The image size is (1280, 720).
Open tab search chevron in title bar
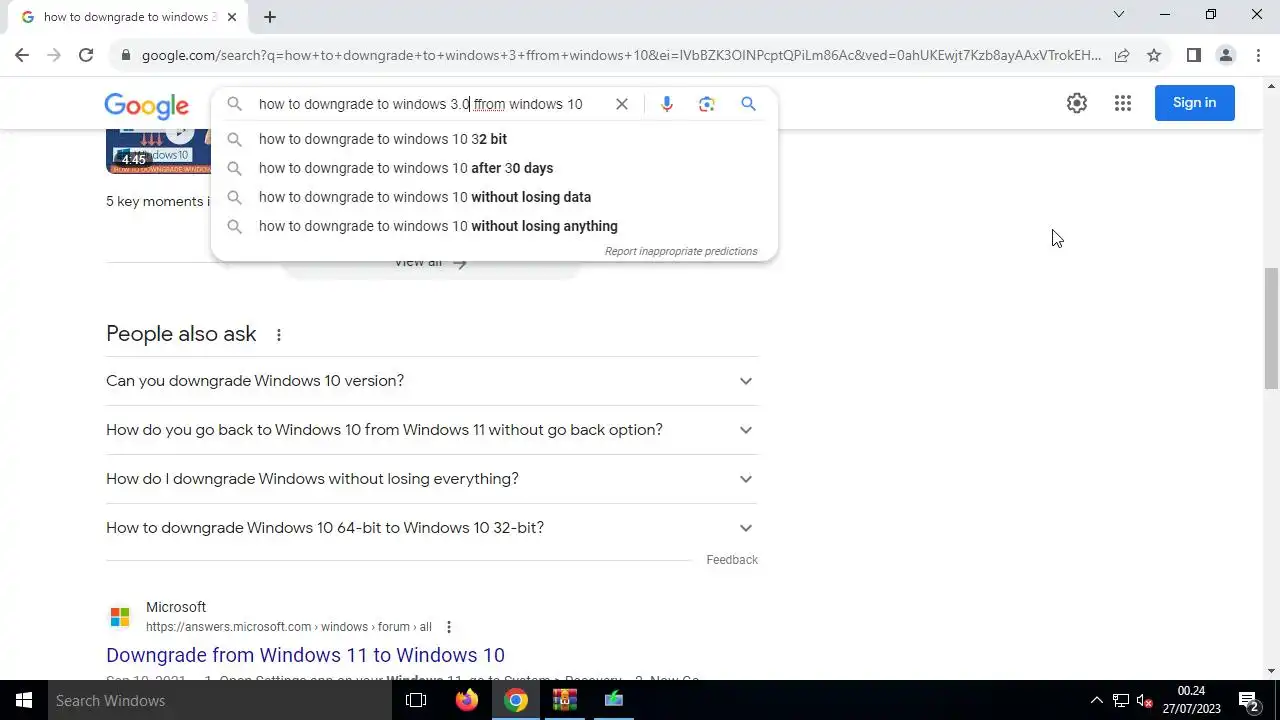coord(1119,14)
